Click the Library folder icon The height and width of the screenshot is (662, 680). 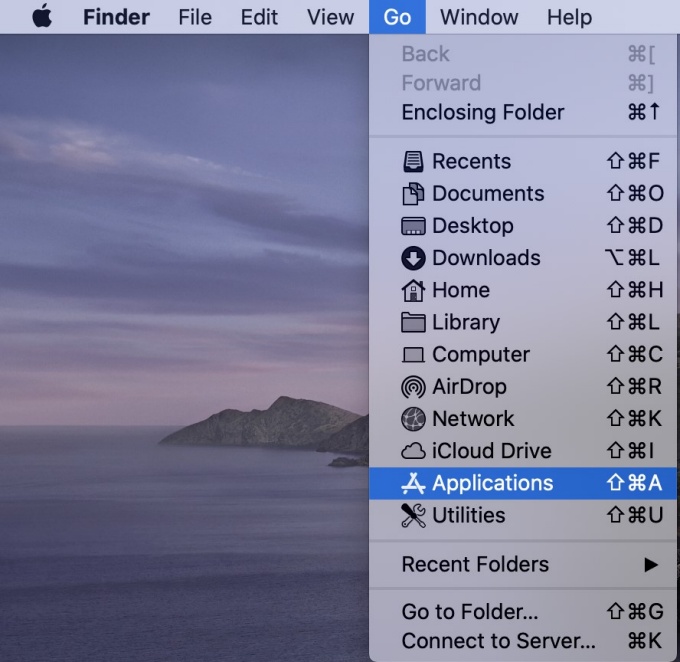(413, 322)
